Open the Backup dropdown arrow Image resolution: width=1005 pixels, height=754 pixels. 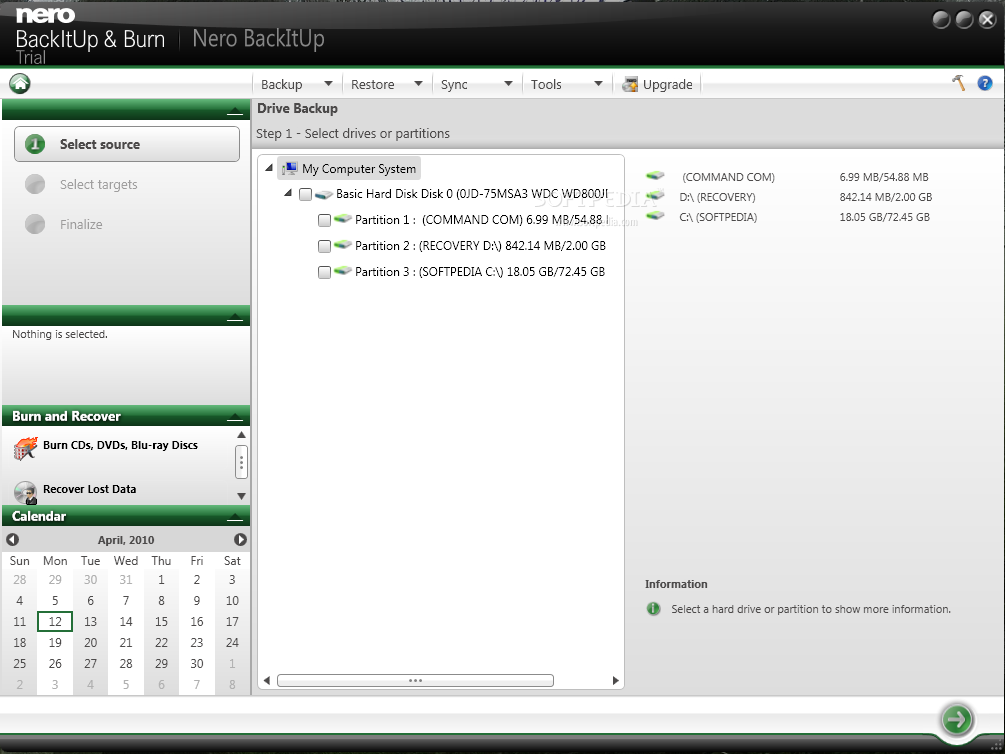point(328,83)
